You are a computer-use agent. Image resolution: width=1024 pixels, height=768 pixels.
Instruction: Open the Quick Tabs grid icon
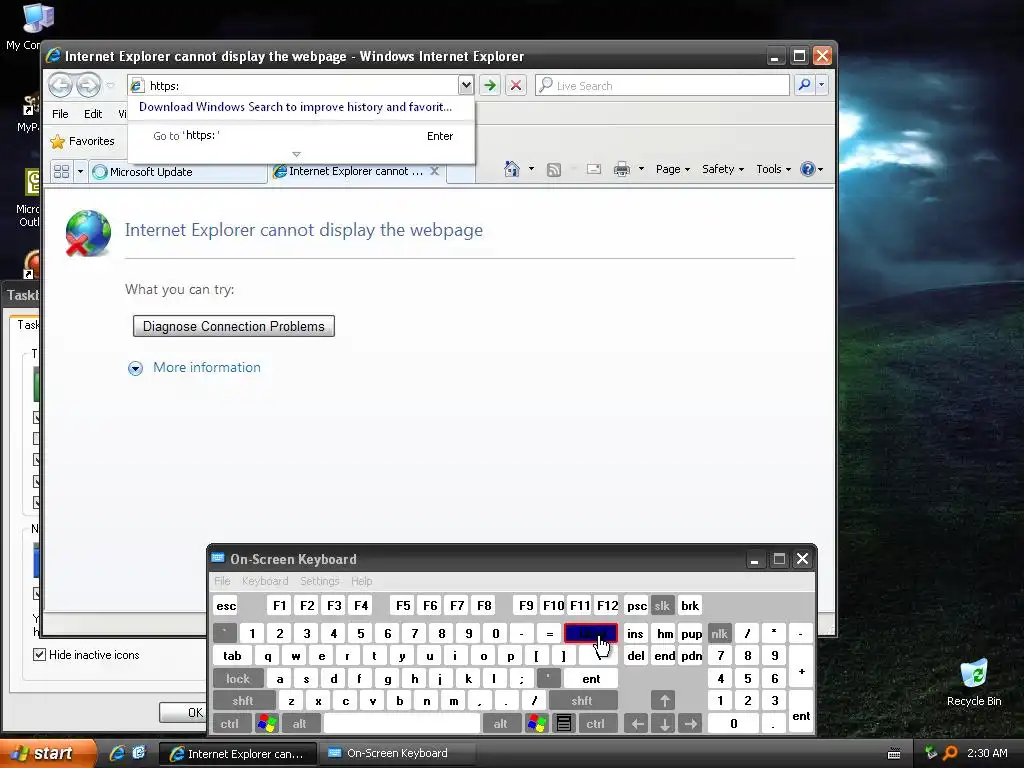[x=61, y=172]
